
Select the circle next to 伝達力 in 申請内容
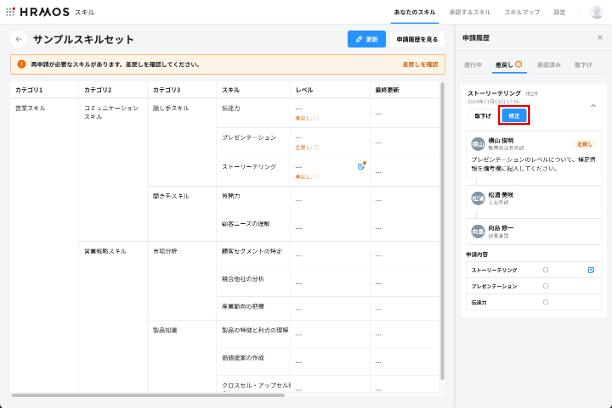pos(545,301)
